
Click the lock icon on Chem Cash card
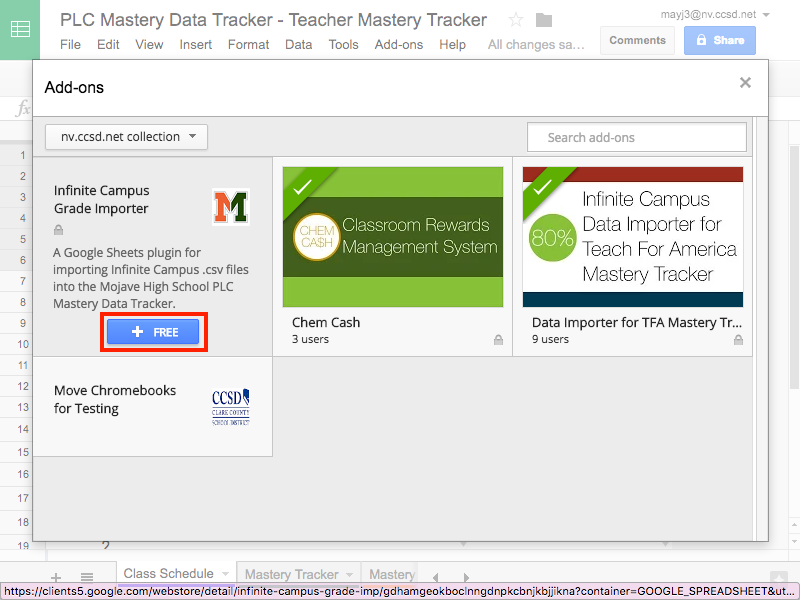pyautogui.click(x=498, y=340)
